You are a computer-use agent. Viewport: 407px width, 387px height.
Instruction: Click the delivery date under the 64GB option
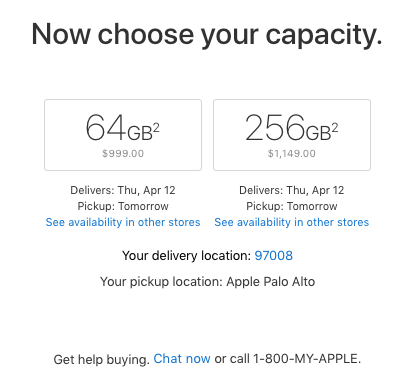(x=123, y=190)
